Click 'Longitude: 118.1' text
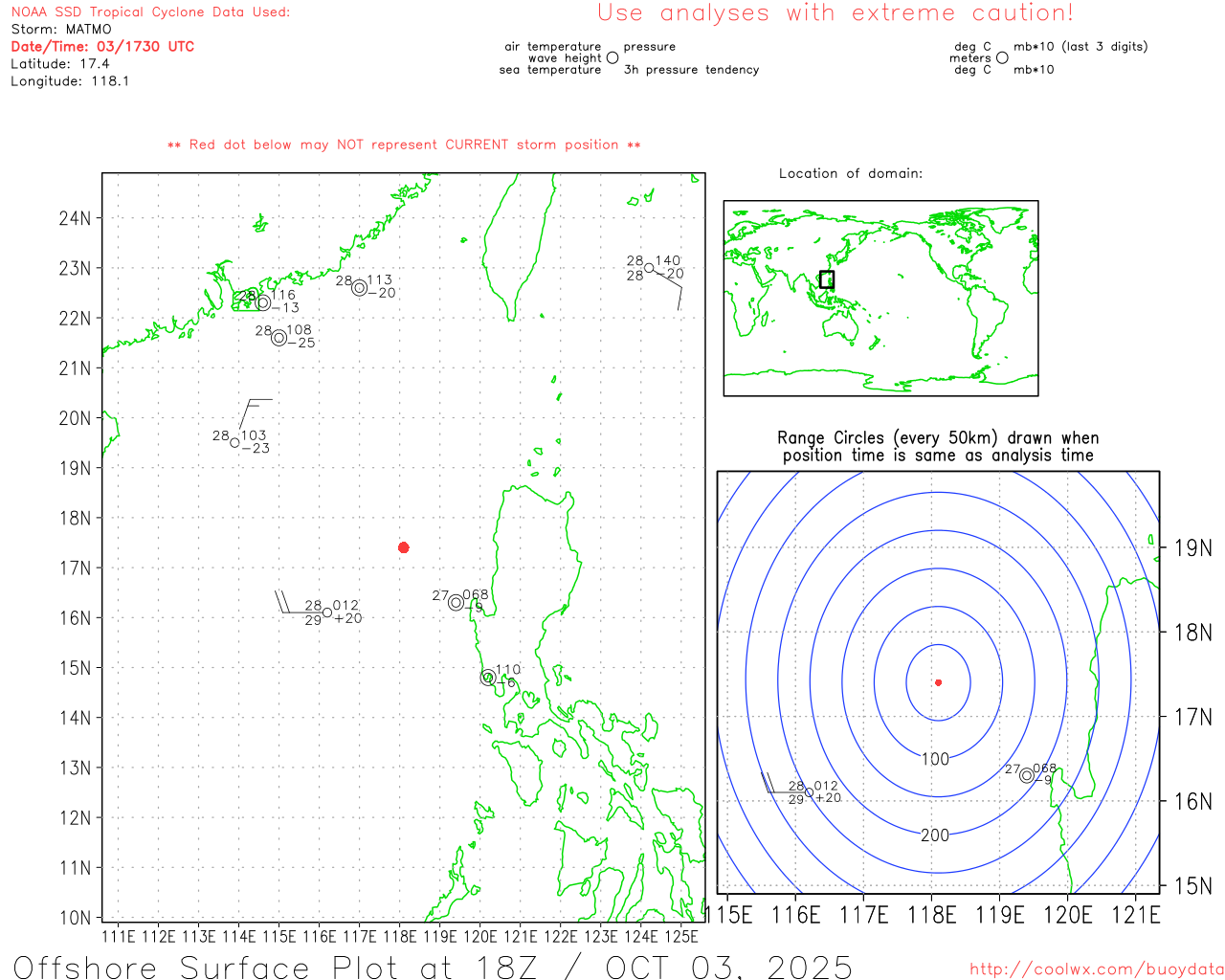This screenshot has height=980, width=1225. point(70,81)
